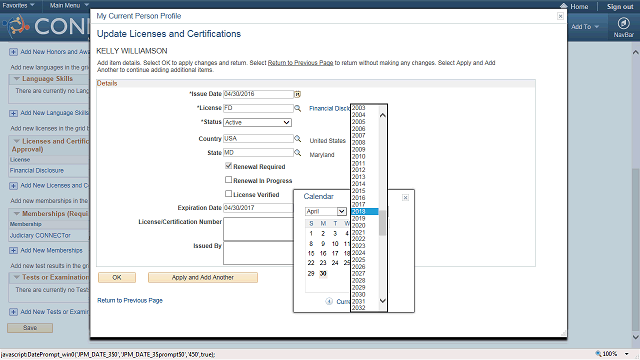
Task: Toggle the Renewal Required checkbox
Action: 229,166
